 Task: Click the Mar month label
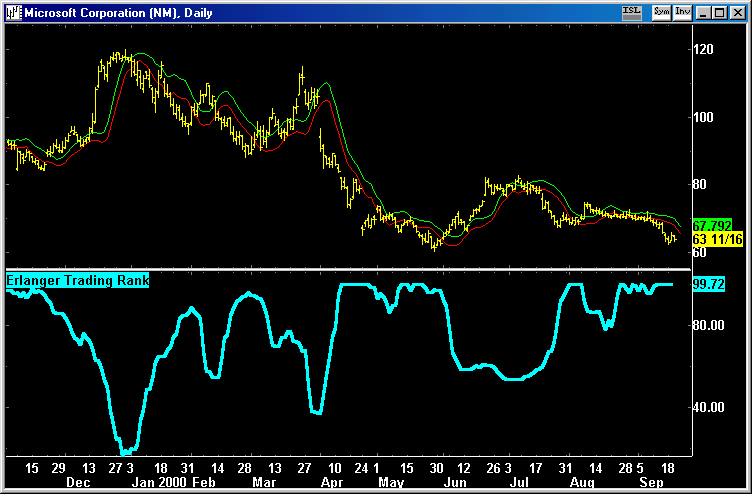coord(264,482)
